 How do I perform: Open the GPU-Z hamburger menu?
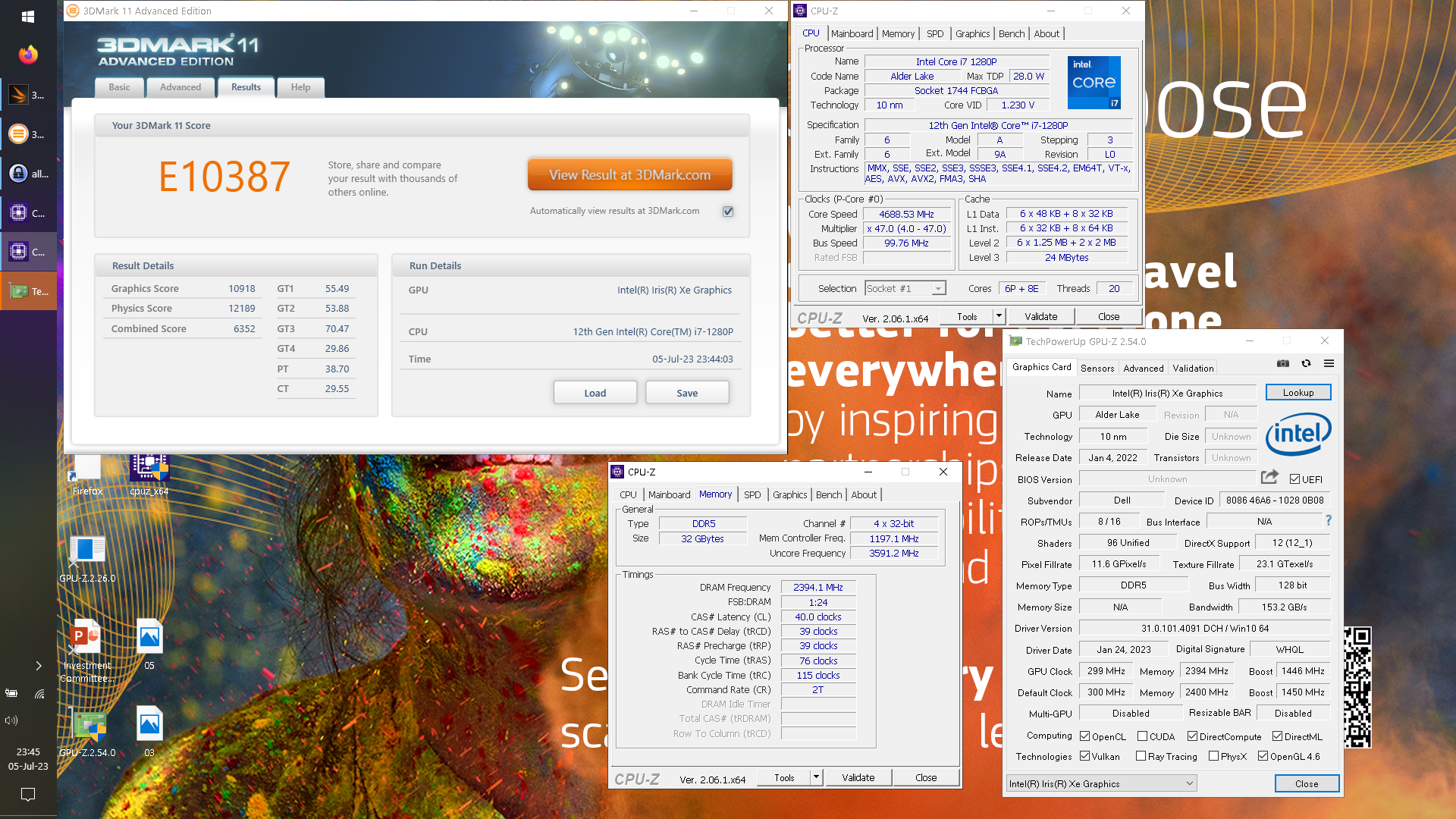coord(1329,363)
